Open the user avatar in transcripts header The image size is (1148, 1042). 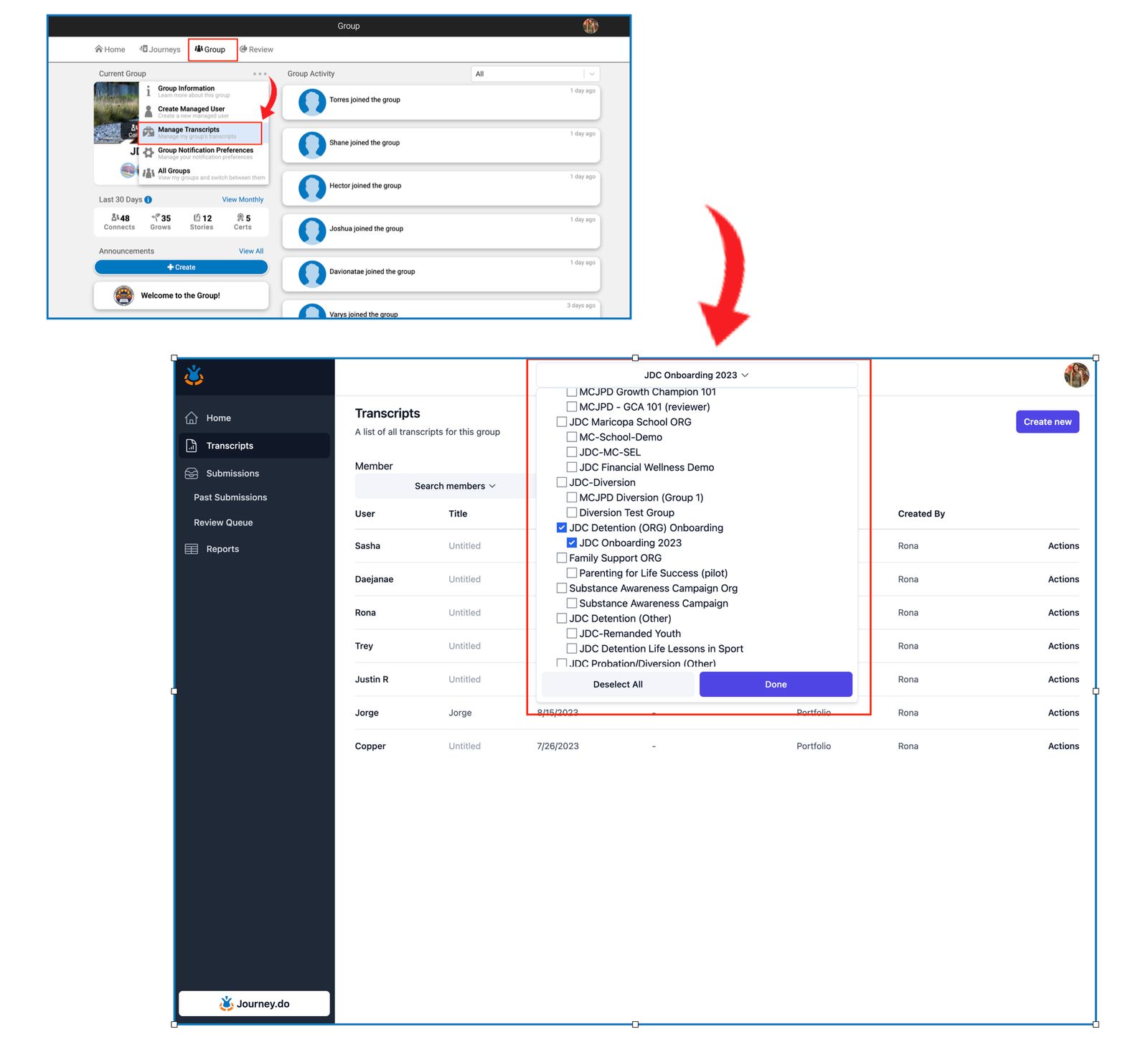pyautogui.click(x=1076, y=375)
